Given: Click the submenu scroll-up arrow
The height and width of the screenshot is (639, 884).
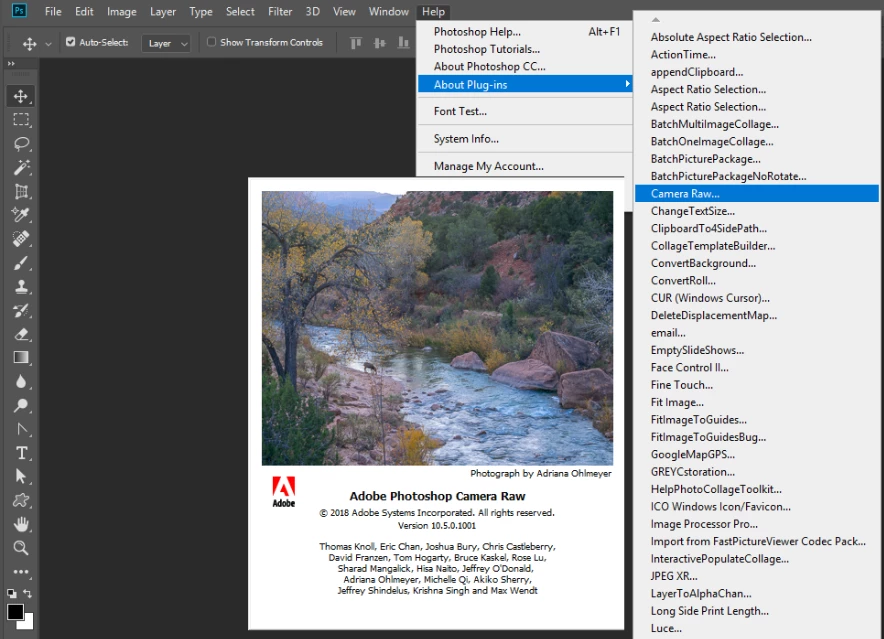Looking at the screenshot, I should 656,20.
